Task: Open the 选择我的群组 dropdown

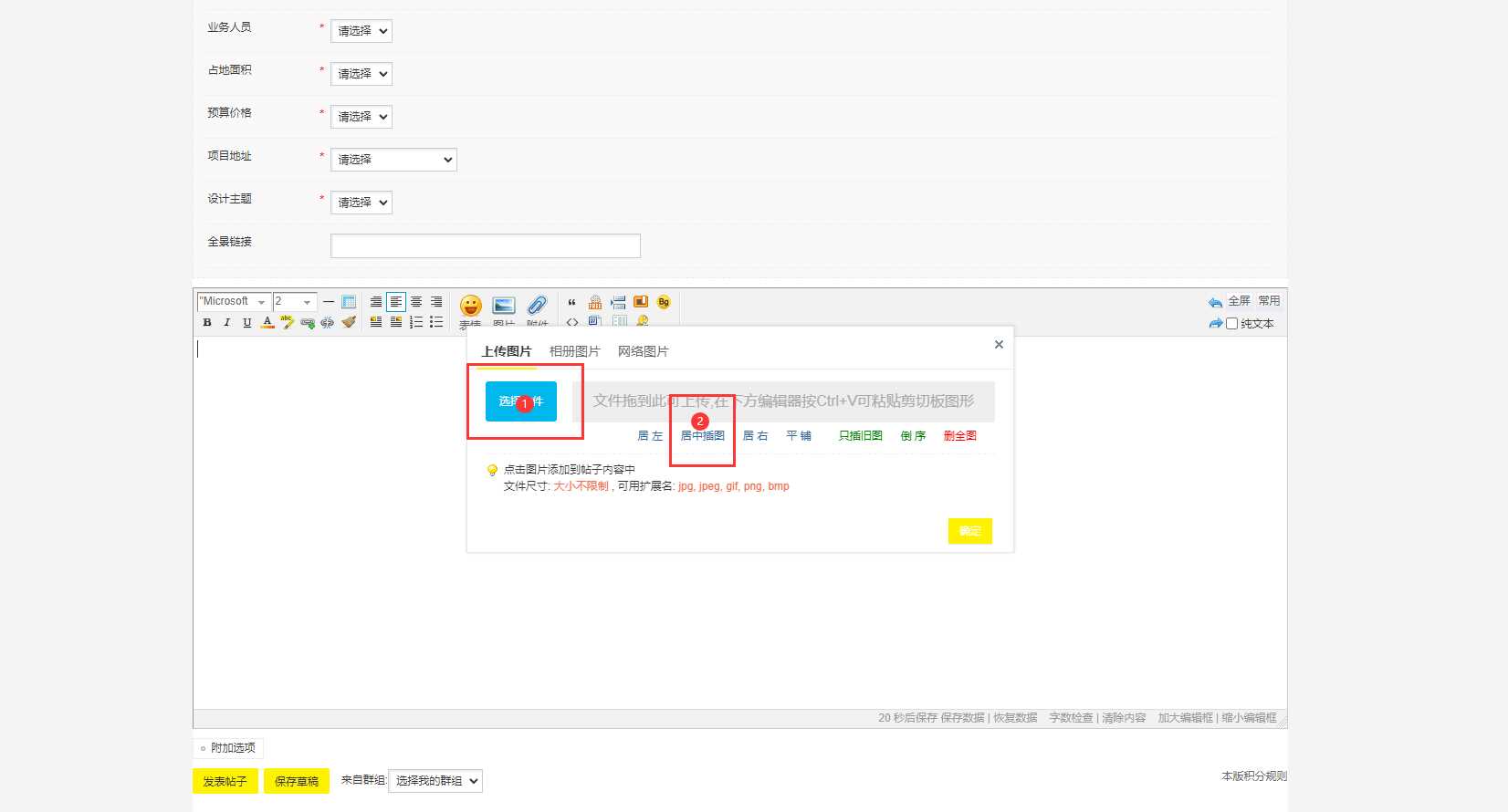Action: [x=435, y=781]
